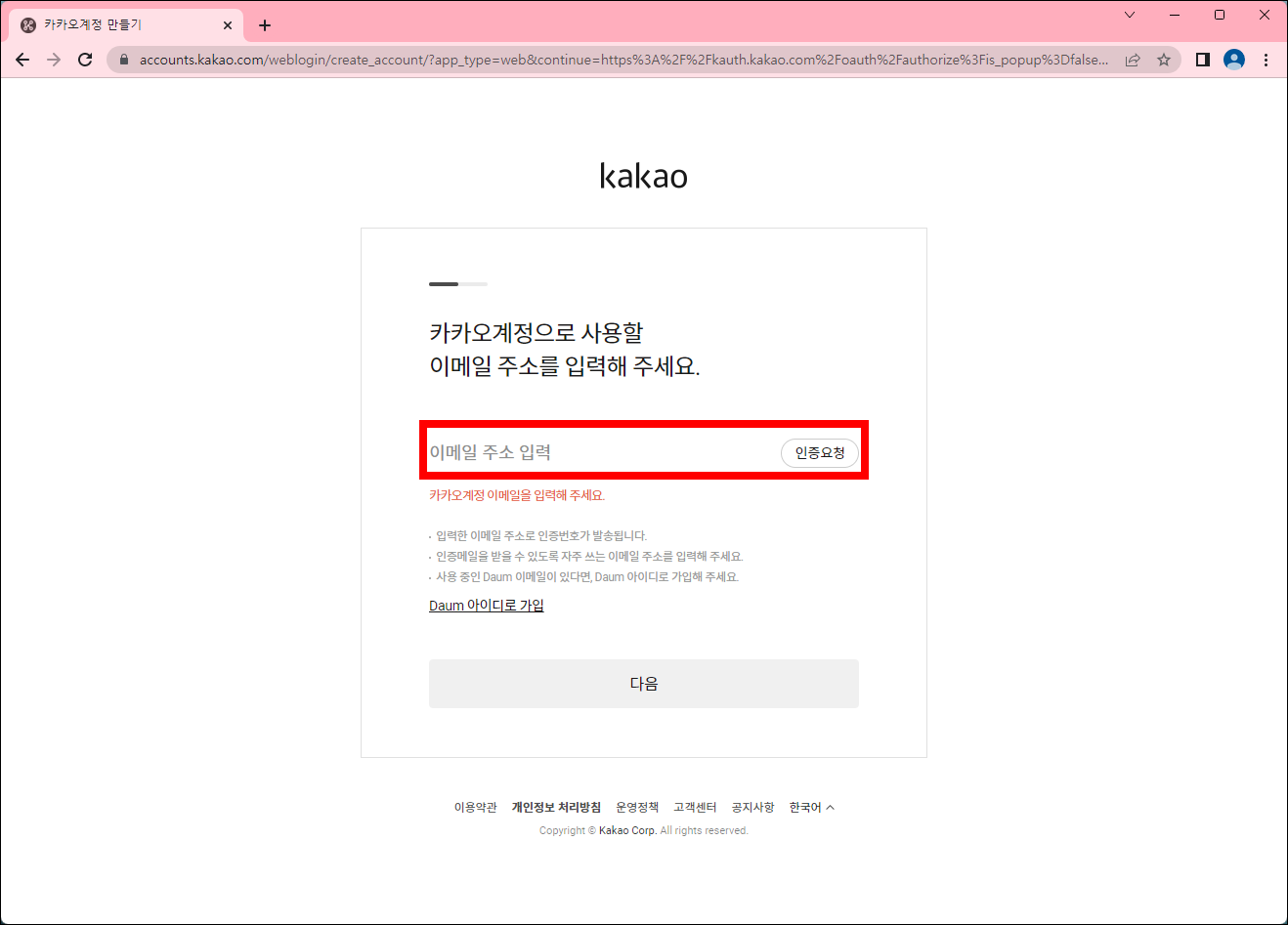Open the browser side panel
Screen dimensions: 1288x925
tap(1203, 60)
